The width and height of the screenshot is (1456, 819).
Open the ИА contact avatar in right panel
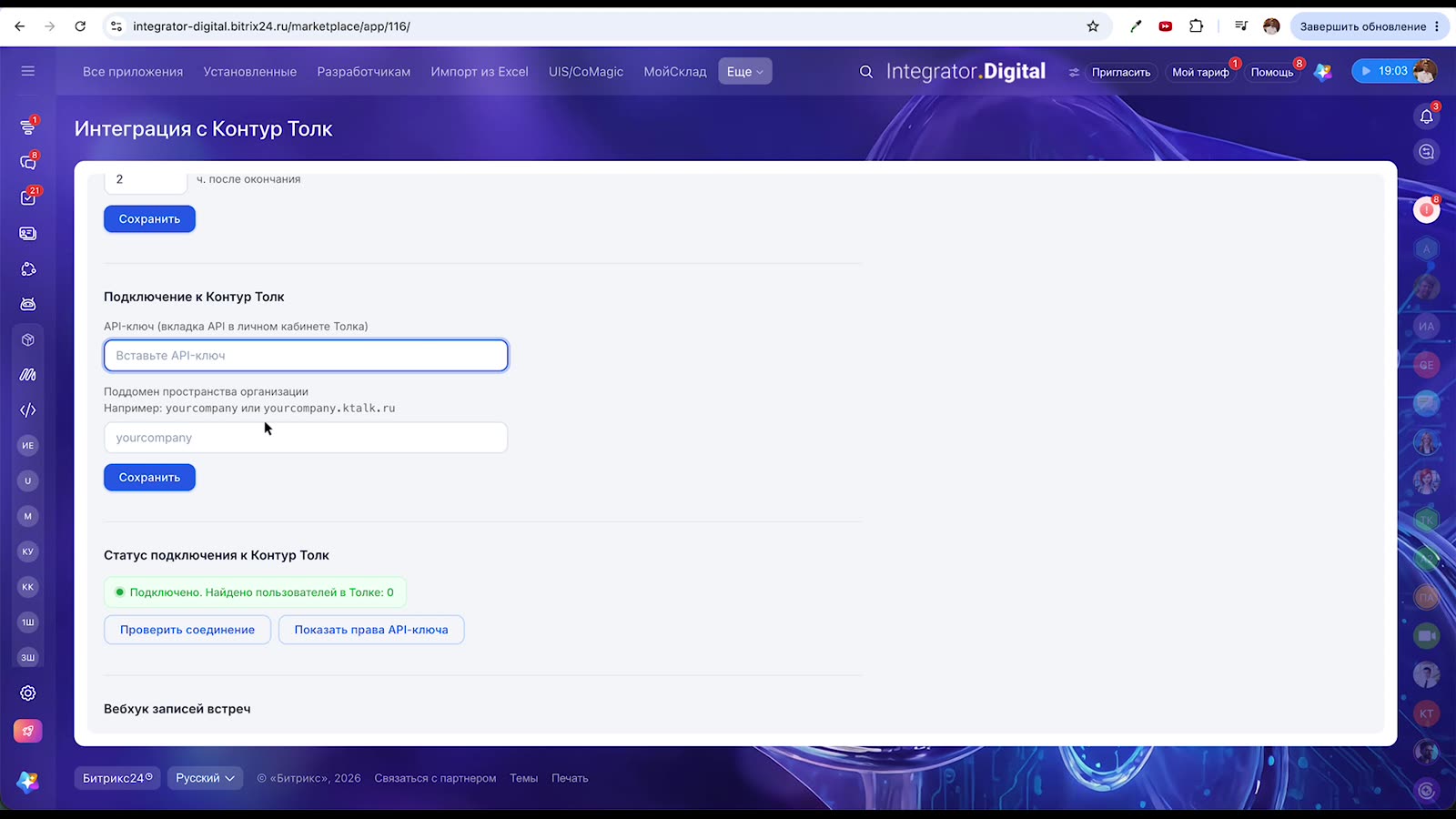[1427, 326]
